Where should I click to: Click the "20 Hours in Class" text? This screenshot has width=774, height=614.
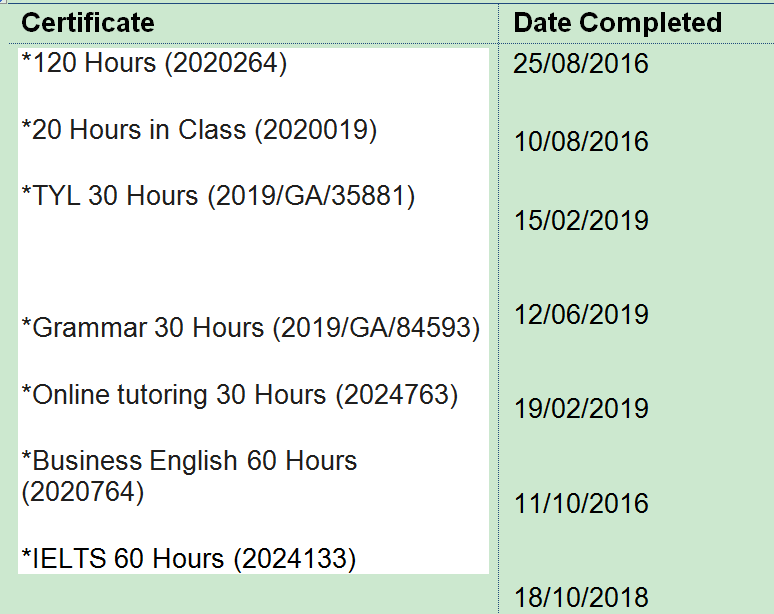tap(139, 130)
